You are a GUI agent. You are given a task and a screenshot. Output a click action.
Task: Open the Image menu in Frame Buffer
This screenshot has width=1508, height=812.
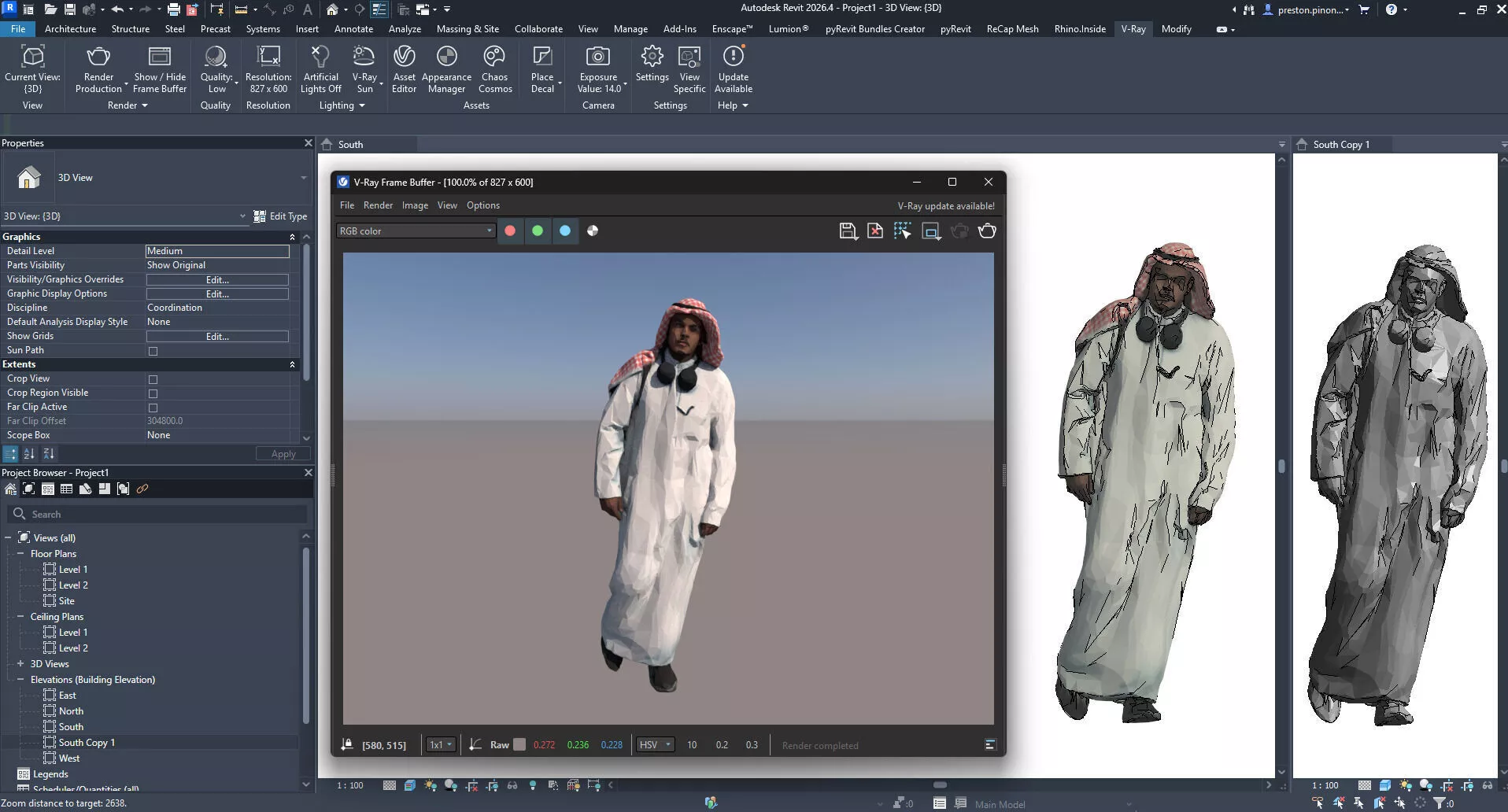[x=415, y=205]
